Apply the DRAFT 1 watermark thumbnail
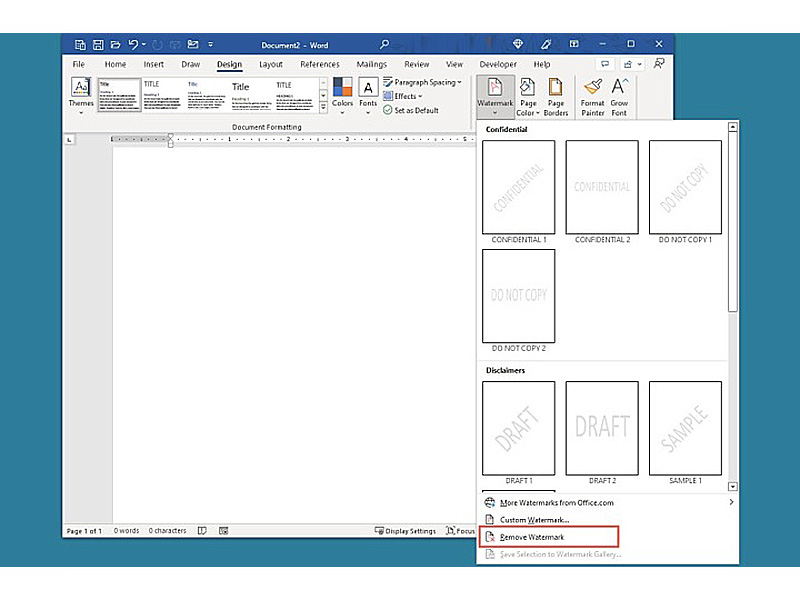Image resolution: width=800 pixels, height=600 pixels. coord(518,428)
